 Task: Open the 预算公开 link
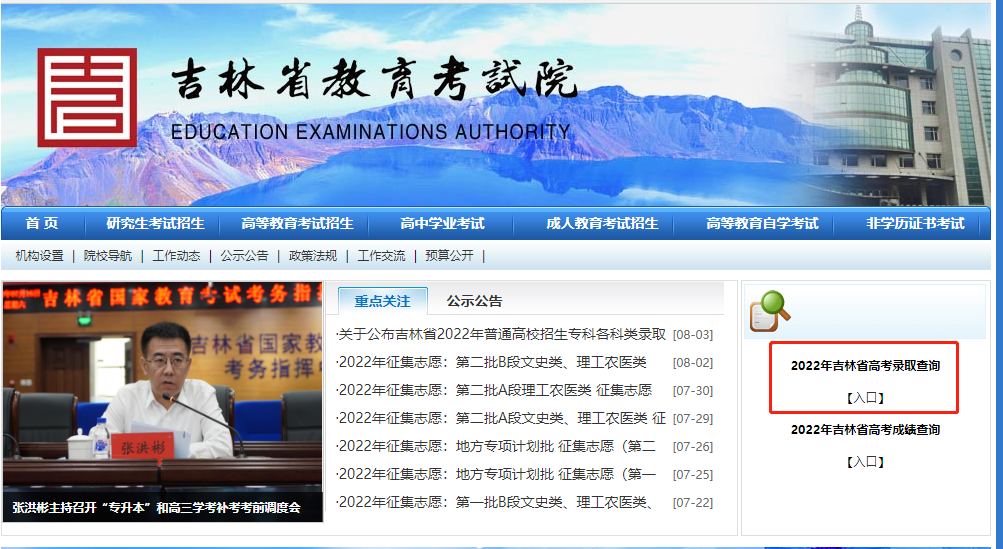coord(449,256)
